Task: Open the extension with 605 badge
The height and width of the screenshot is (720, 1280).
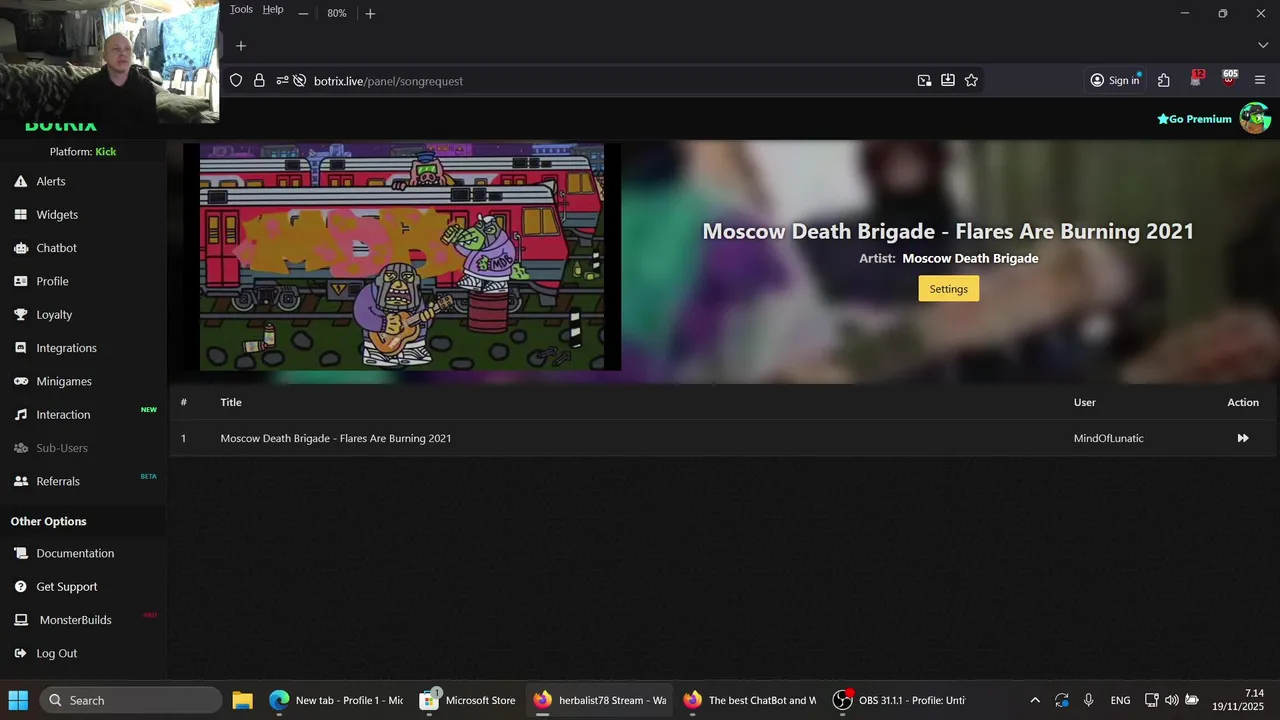Action: [x=1229, y=79]
